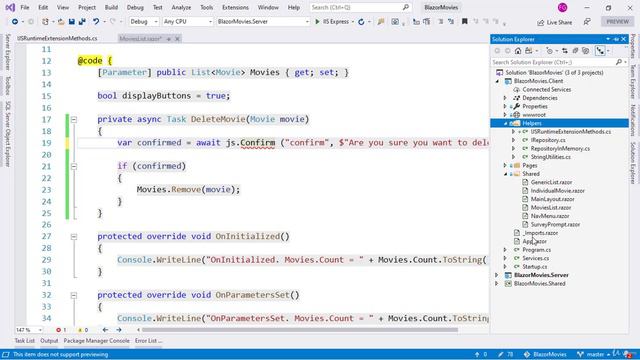
Task: Click the user account avatar icon
Action: [562, 7]
